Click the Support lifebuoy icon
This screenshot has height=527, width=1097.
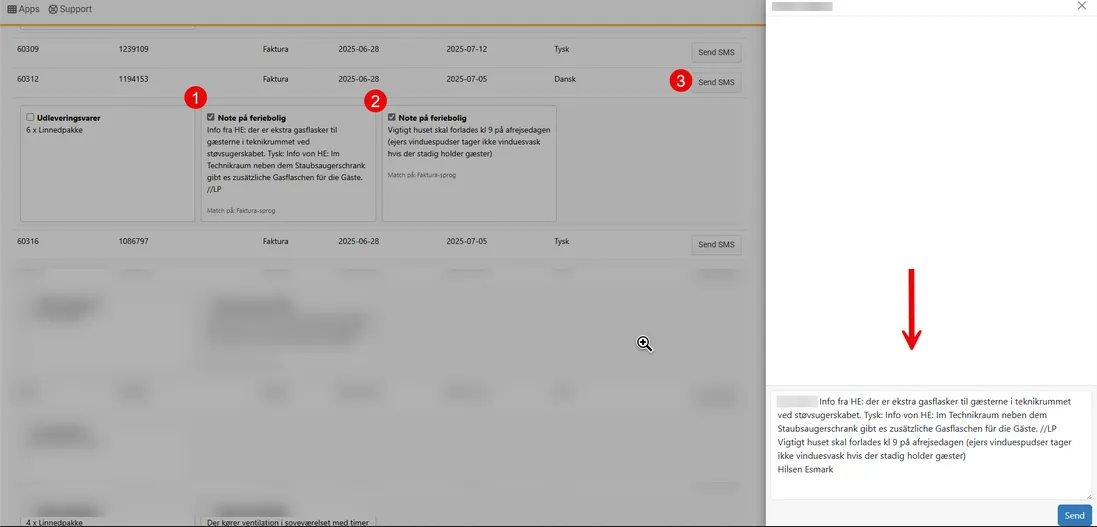pos(53,9)
